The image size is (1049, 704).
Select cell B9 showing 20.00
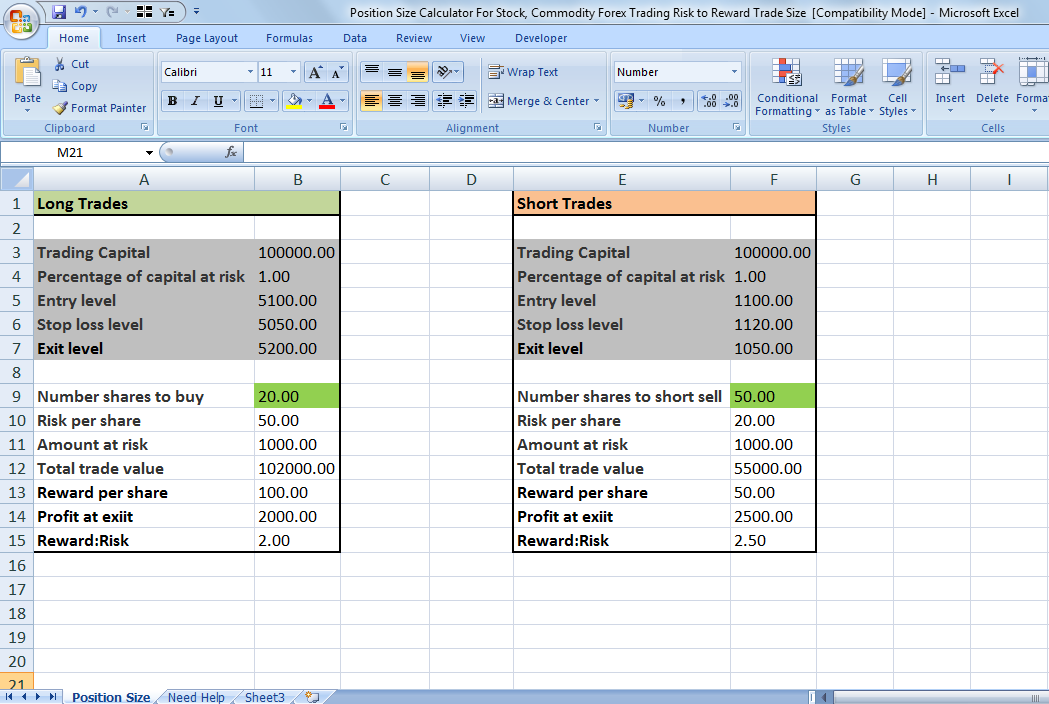[x=297, y=396]
